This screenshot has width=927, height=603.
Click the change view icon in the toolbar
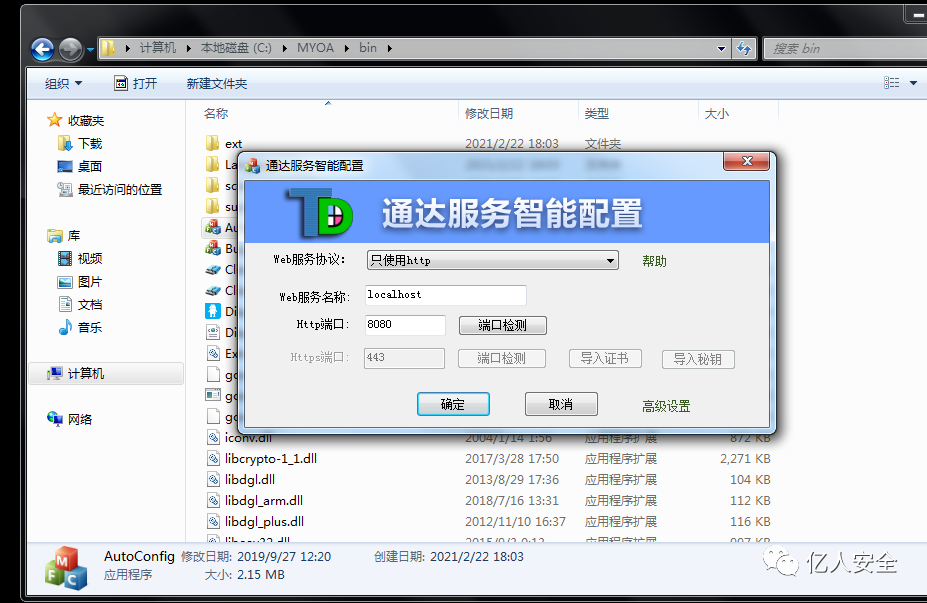coord(892,83)
